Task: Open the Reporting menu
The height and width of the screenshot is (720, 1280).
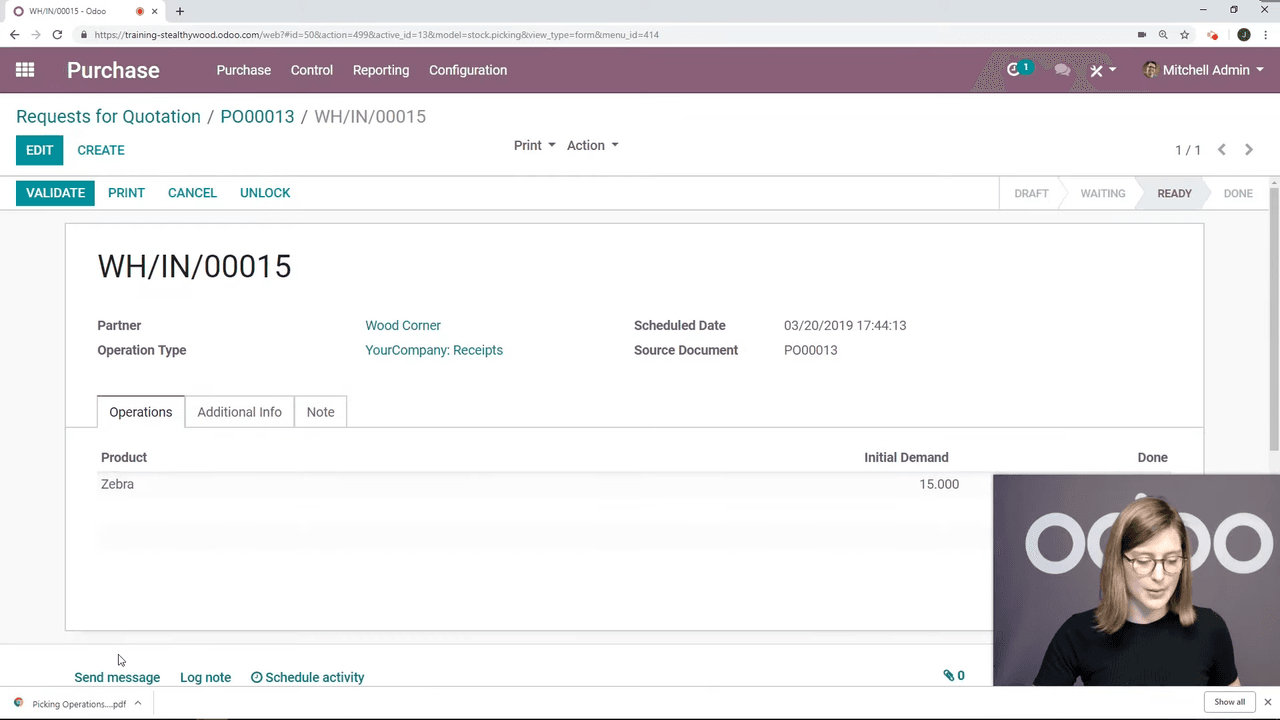Action: (x=380, y=70)
